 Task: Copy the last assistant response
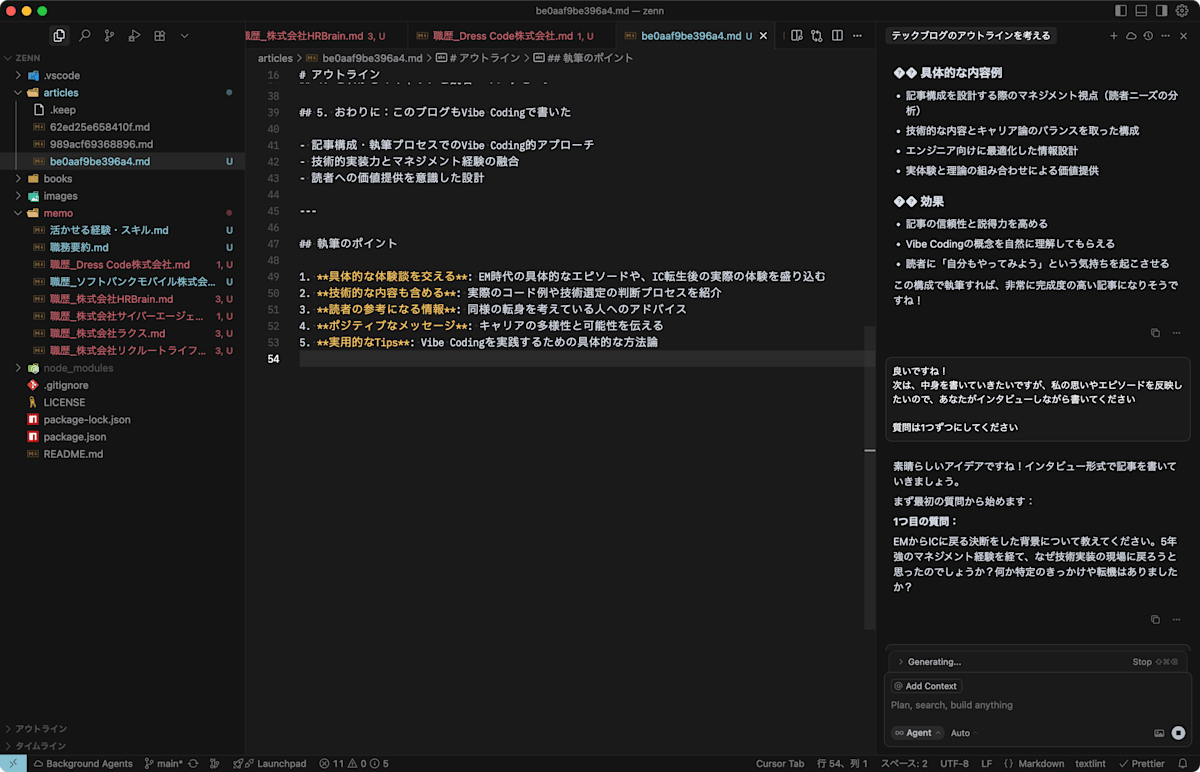1155,620
